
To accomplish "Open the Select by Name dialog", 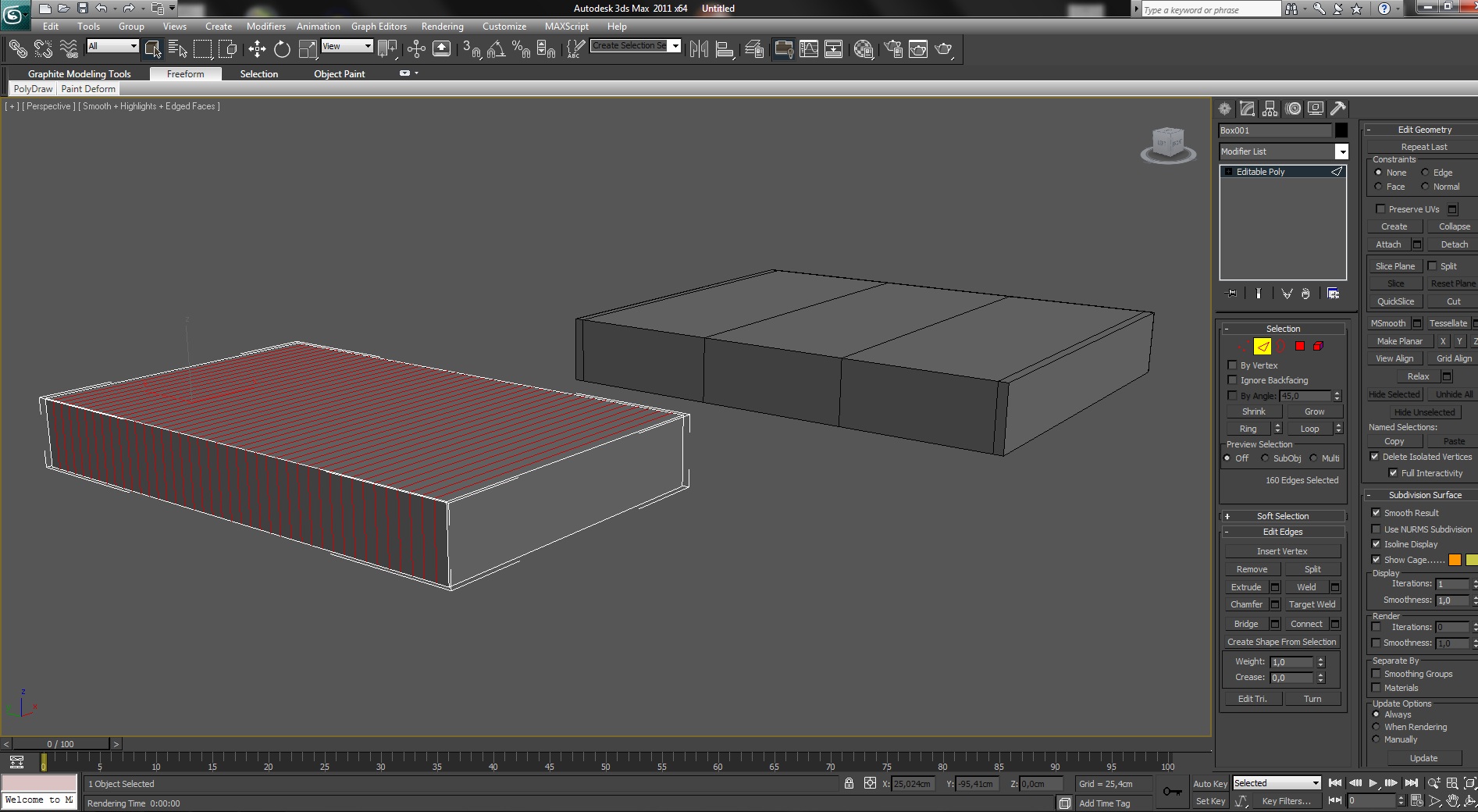I will coord(178,49).
